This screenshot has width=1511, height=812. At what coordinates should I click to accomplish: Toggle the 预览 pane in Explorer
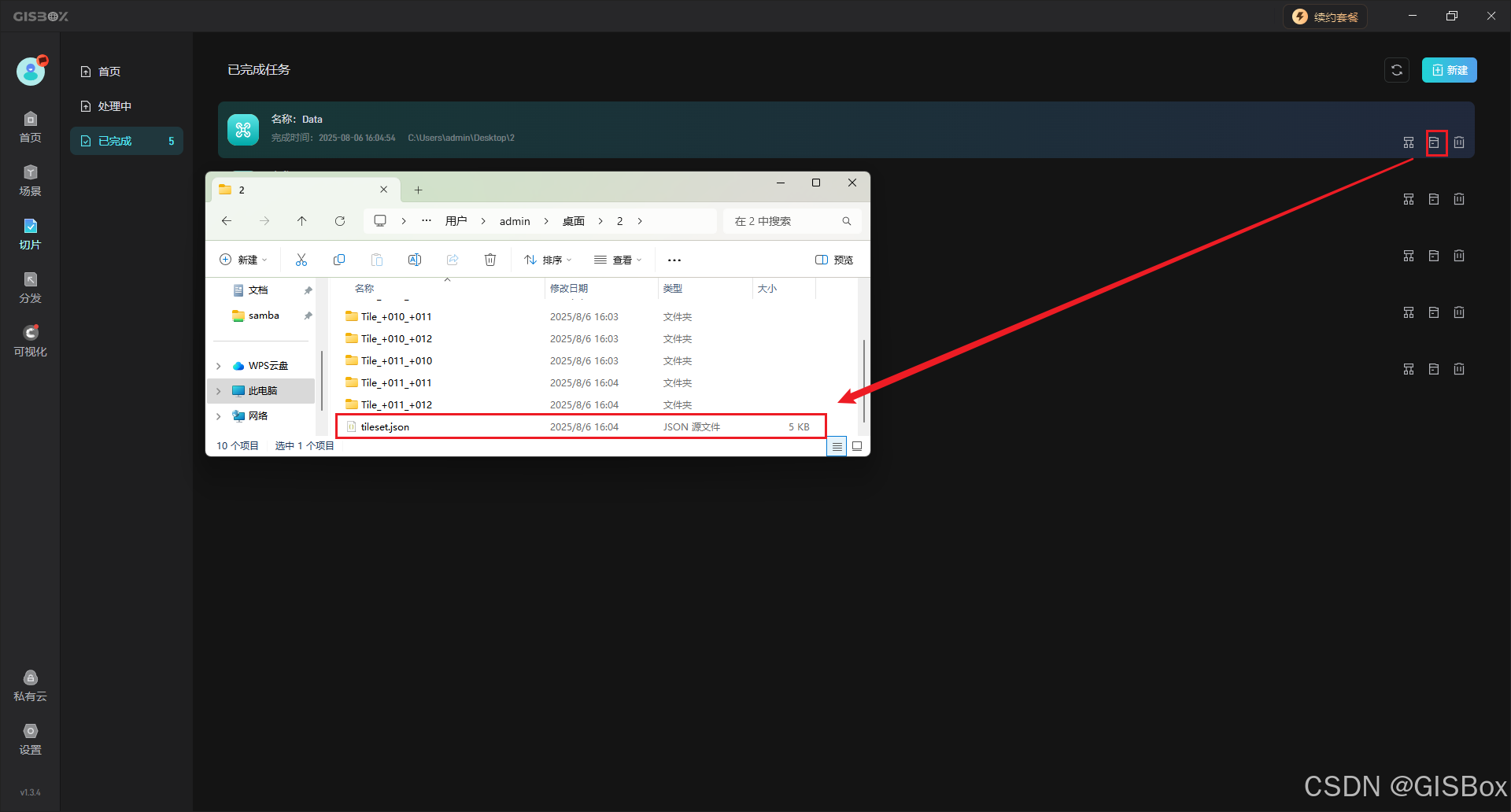click(x=834, y=260)
